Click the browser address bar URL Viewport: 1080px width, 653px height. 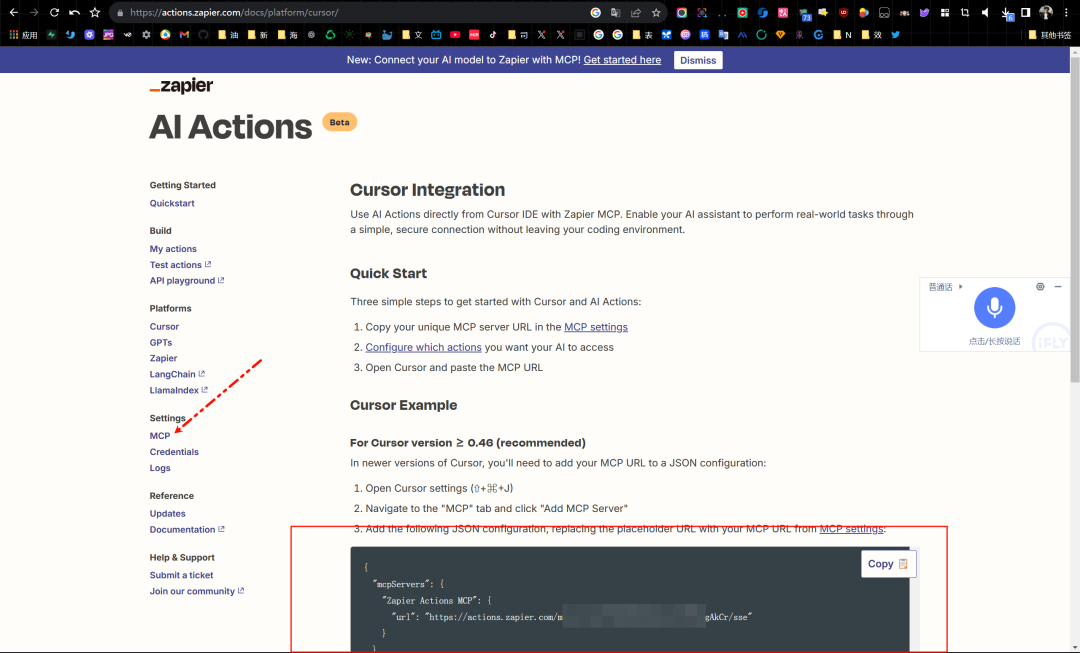tap(234, 12)
